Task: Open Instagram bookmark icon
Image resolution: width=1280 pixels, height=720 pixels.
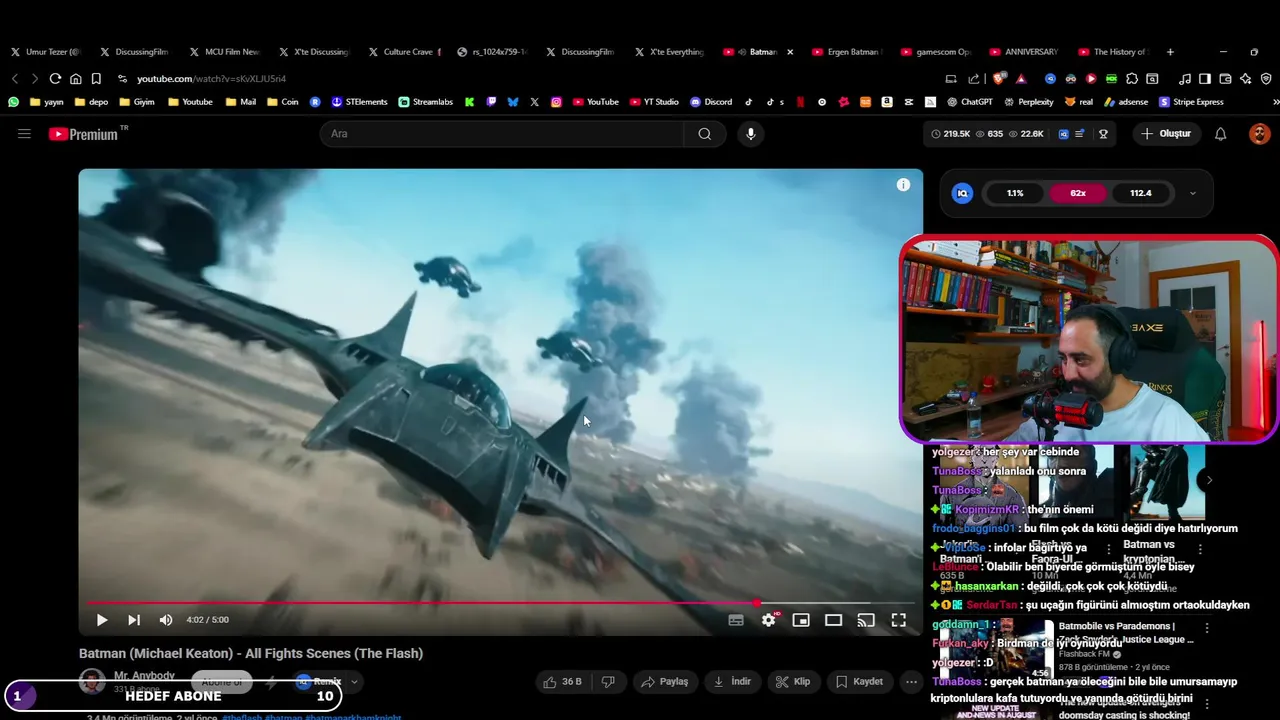Action: pyautogui.click(x=556, y=102)
